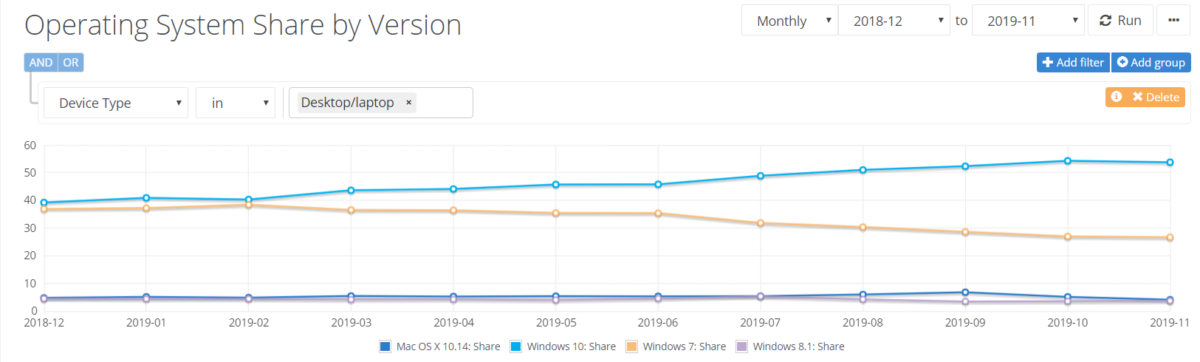
Task: Click the plus icon on Add filter
Action: (x=1047, y=63)
